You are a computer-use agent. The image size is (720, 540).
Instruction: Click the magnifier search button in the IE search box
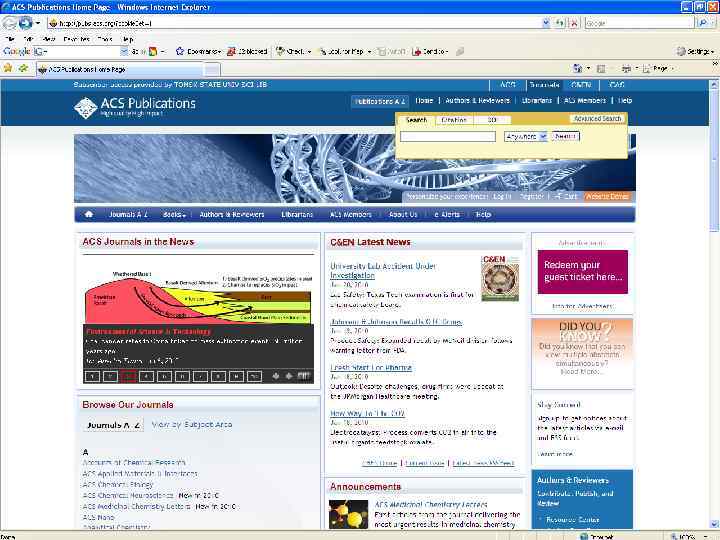703,22
